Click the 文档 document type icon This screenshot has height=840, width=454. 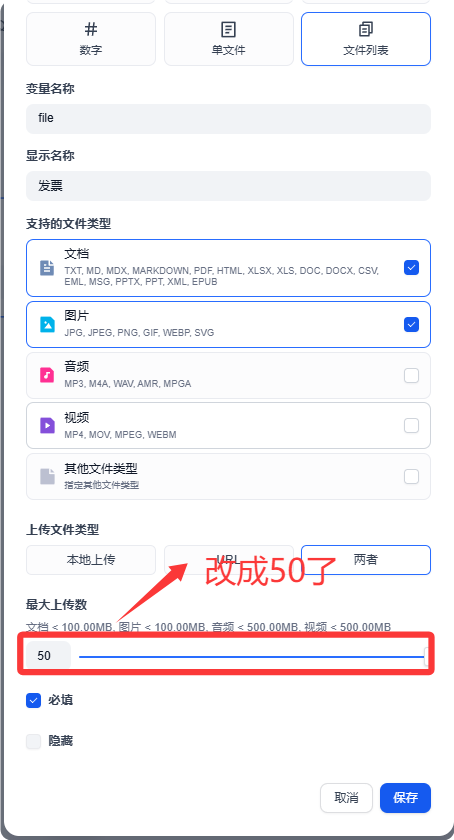tap(47, 267)
